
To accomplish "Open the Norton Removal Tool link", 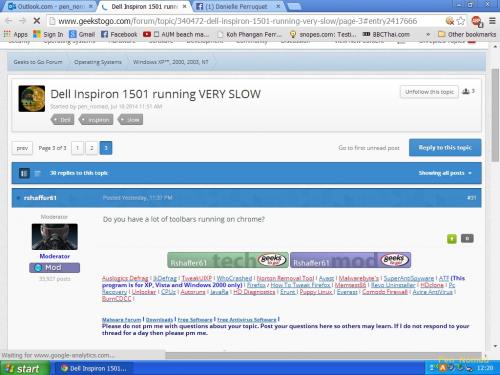I will (285, 278).
